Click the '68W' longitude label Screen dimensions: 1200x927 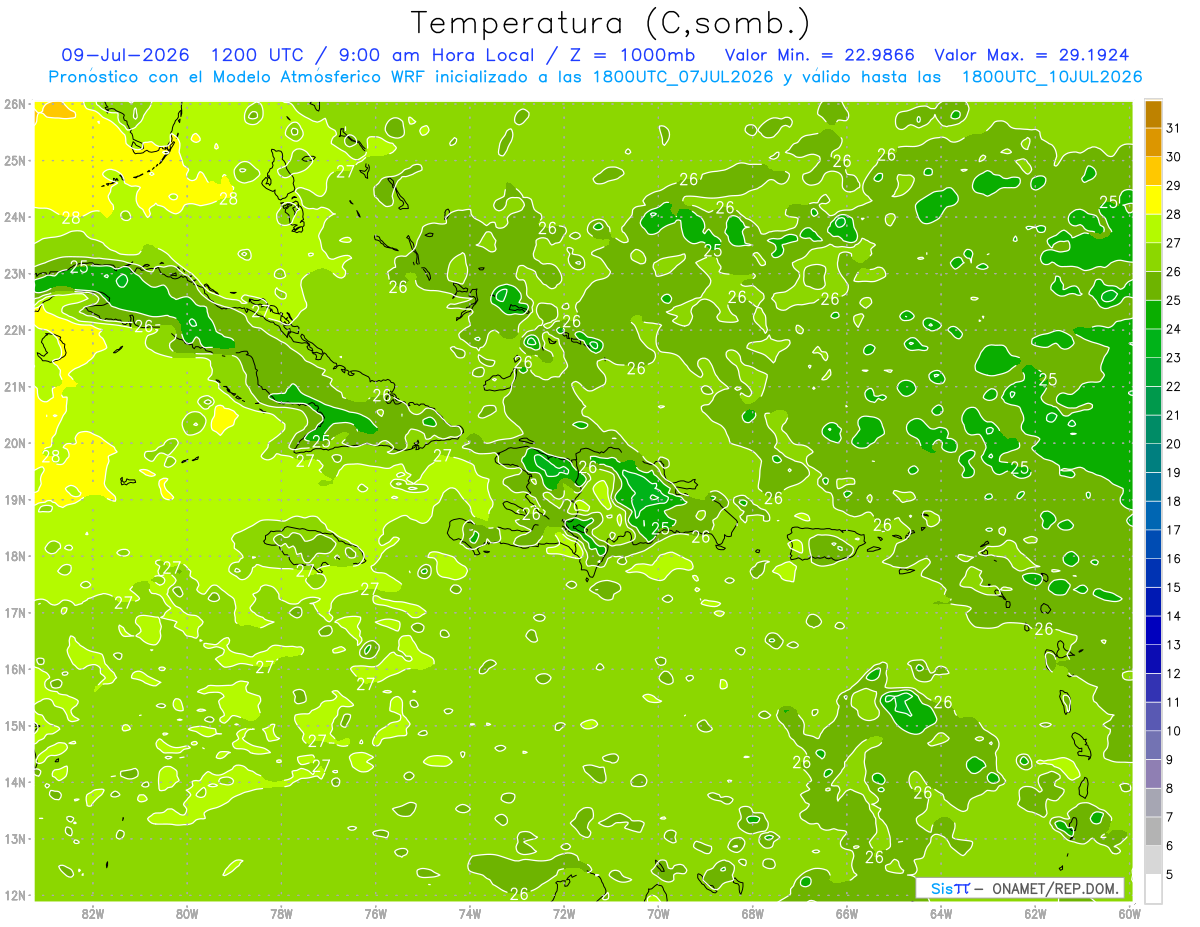[x=753, y=912]
